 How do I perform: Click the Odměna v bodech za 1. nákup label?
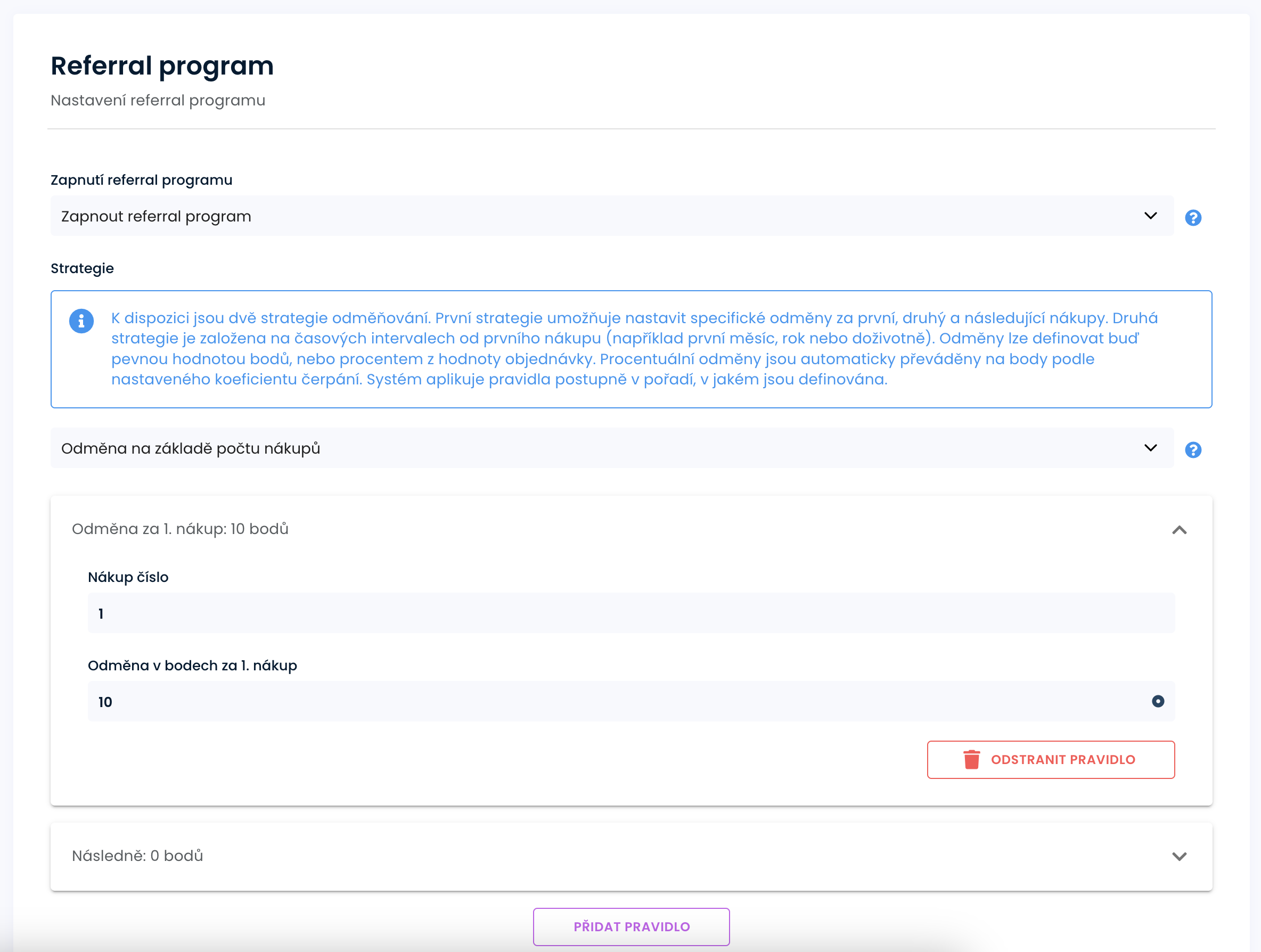(192, 665)
